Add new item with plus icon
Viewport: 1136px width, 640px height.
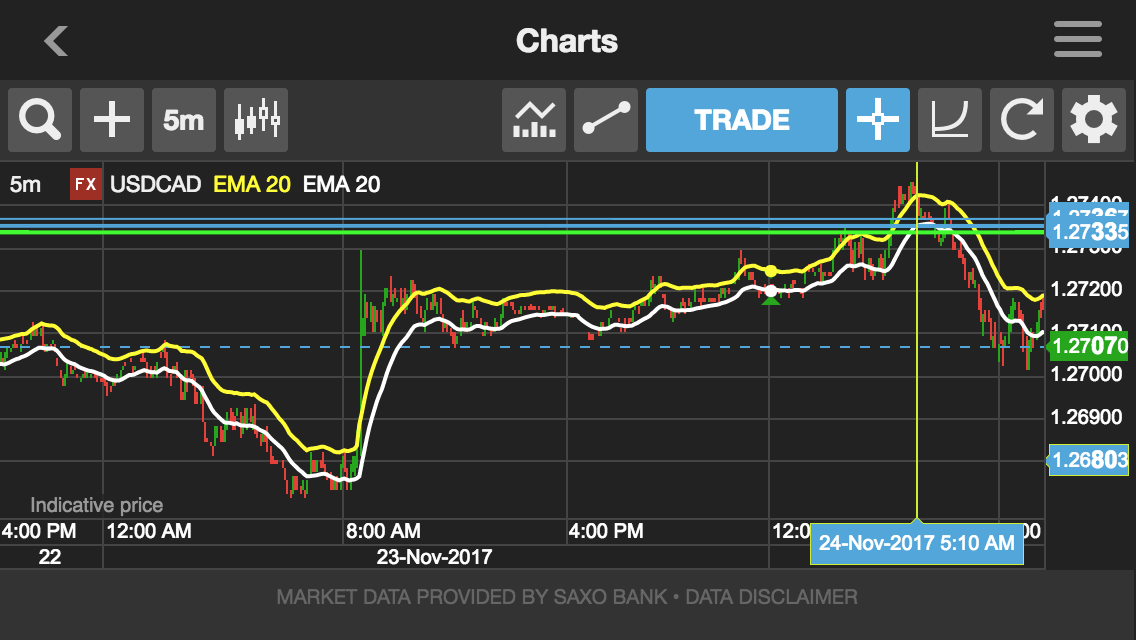(112, 120)
